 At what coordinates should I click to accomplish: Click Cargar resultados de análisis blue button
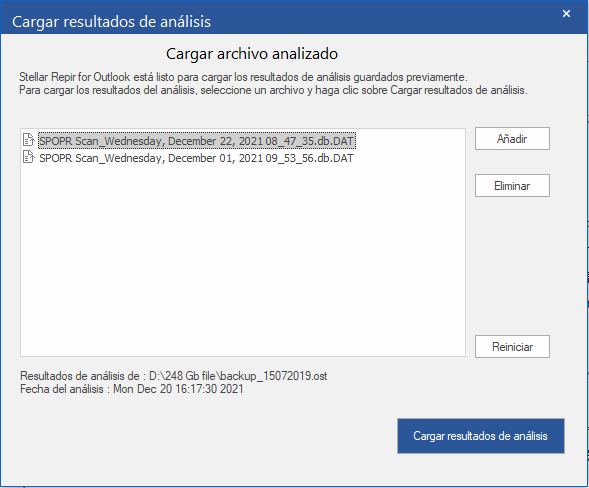coord(480,436)
